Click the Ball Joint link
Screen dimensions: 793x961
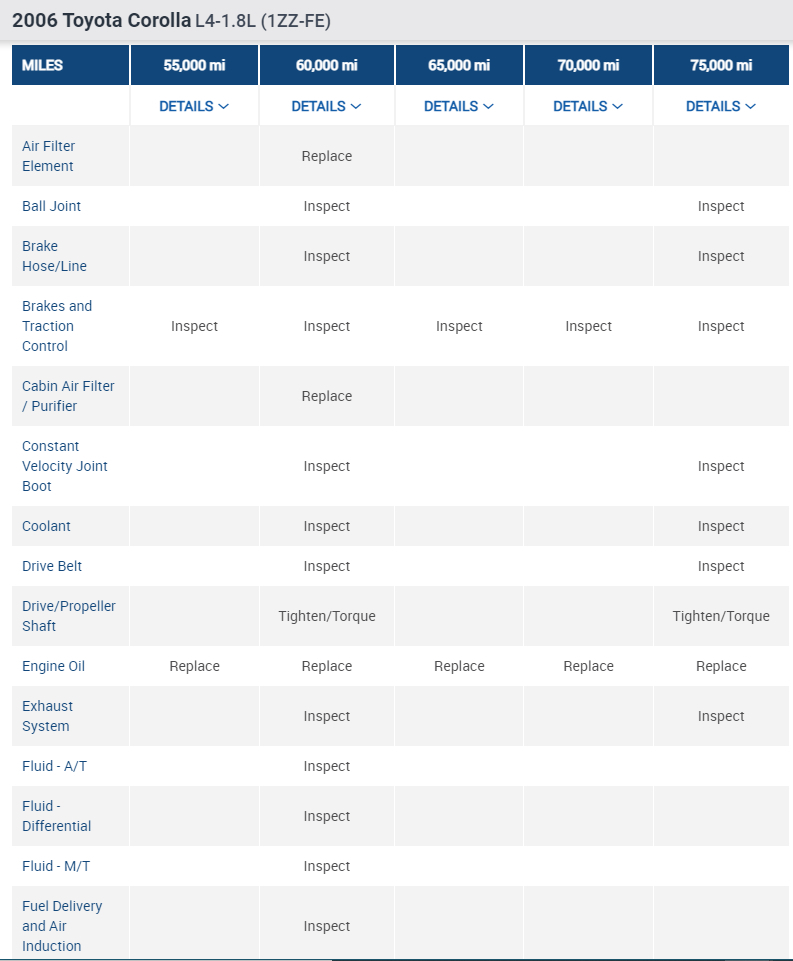[52, 206]
